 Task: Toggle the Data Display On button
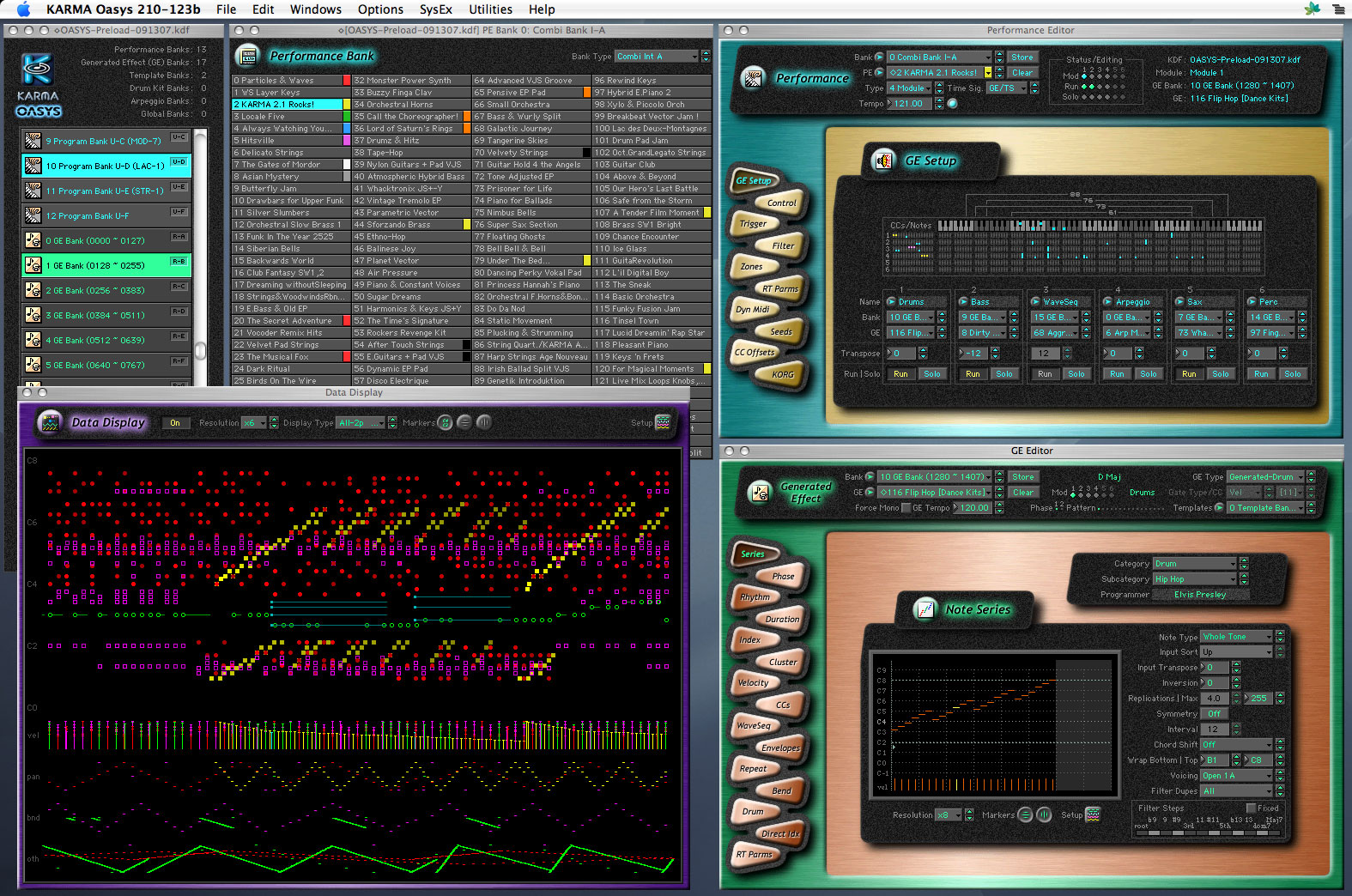coord(175,422)
